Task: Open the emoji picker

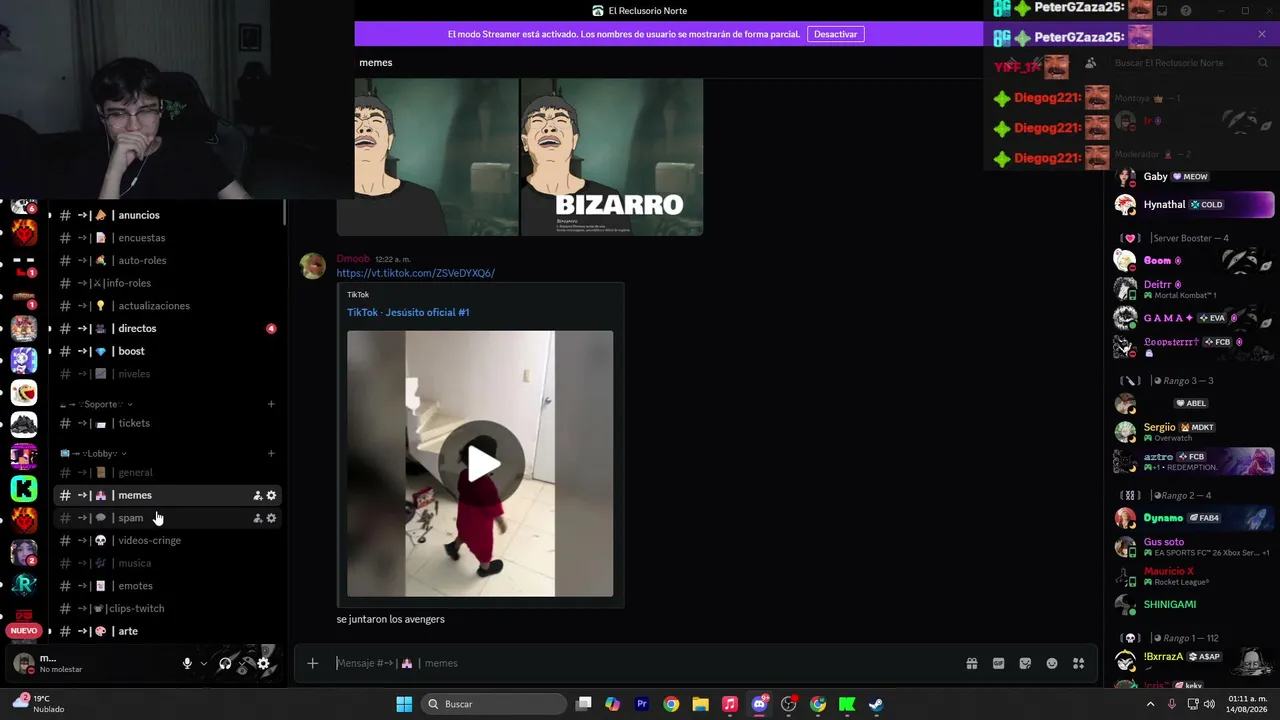Action: (x=1052, y=663)
